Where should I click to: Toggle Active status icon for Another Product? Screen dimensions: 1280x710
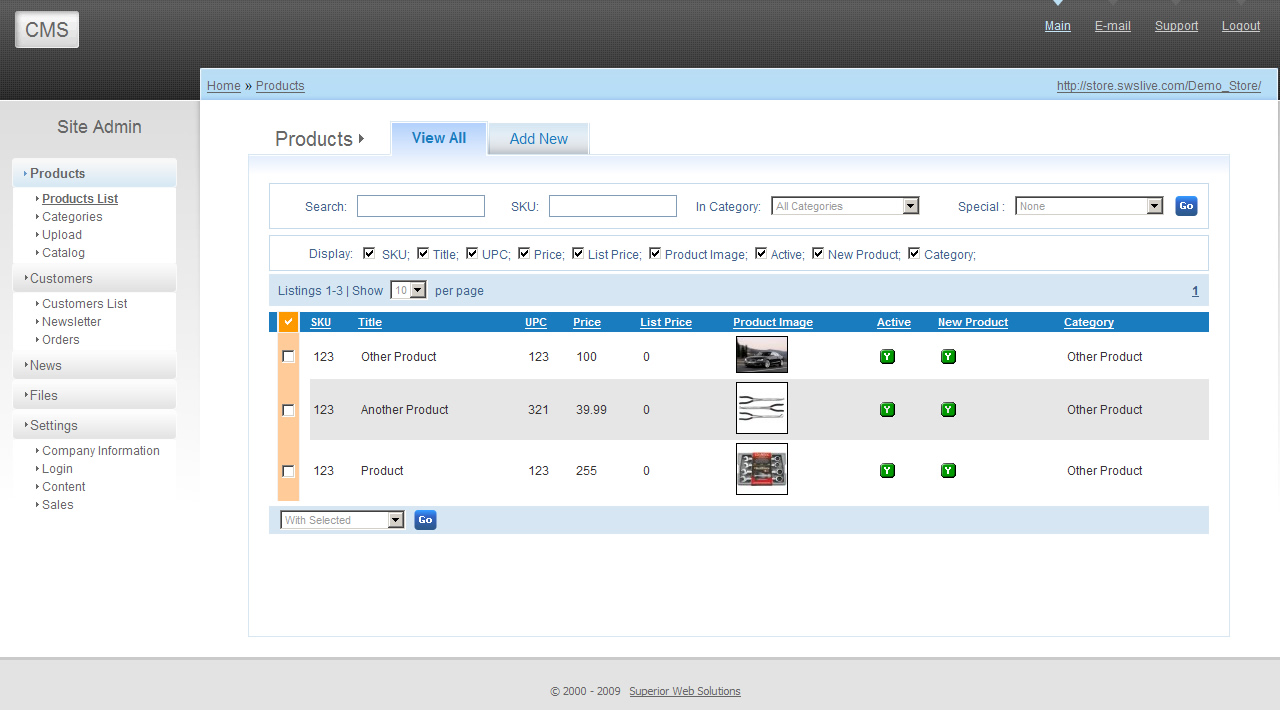(887, 410)
